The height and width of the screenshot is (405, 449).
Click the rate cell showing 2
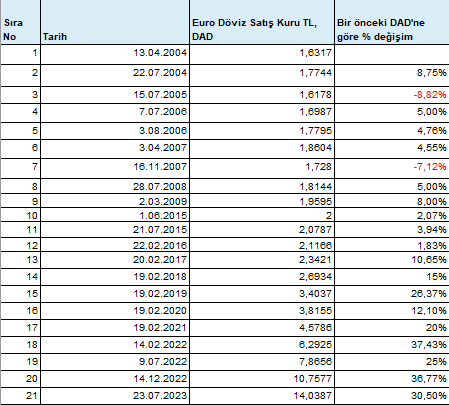pos(262,215)
